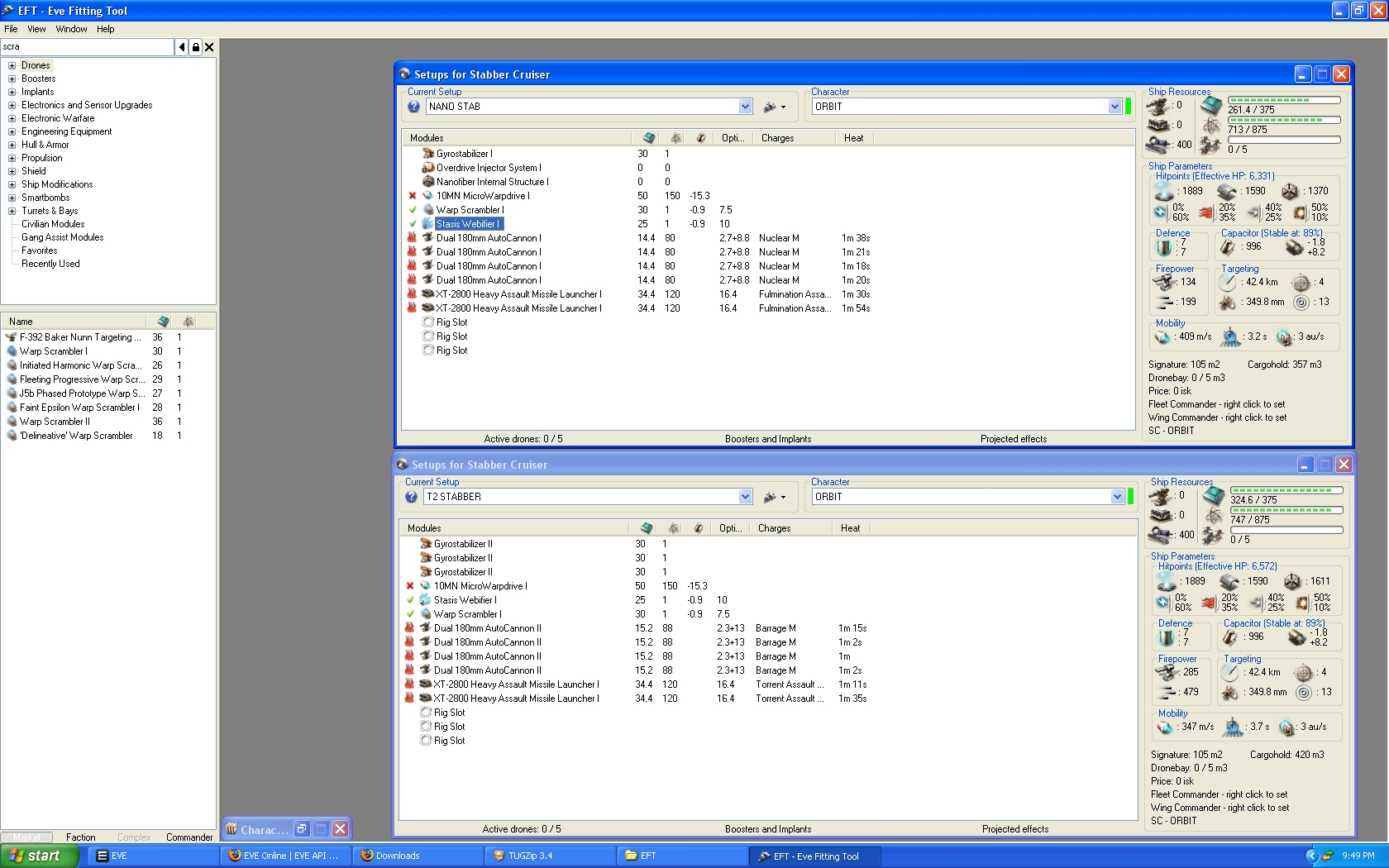The height and width of the screenshot is (868, 1389).
Task: Click CPU icon in NANO STAB ship resources
Action: [x=1211, y=106]
